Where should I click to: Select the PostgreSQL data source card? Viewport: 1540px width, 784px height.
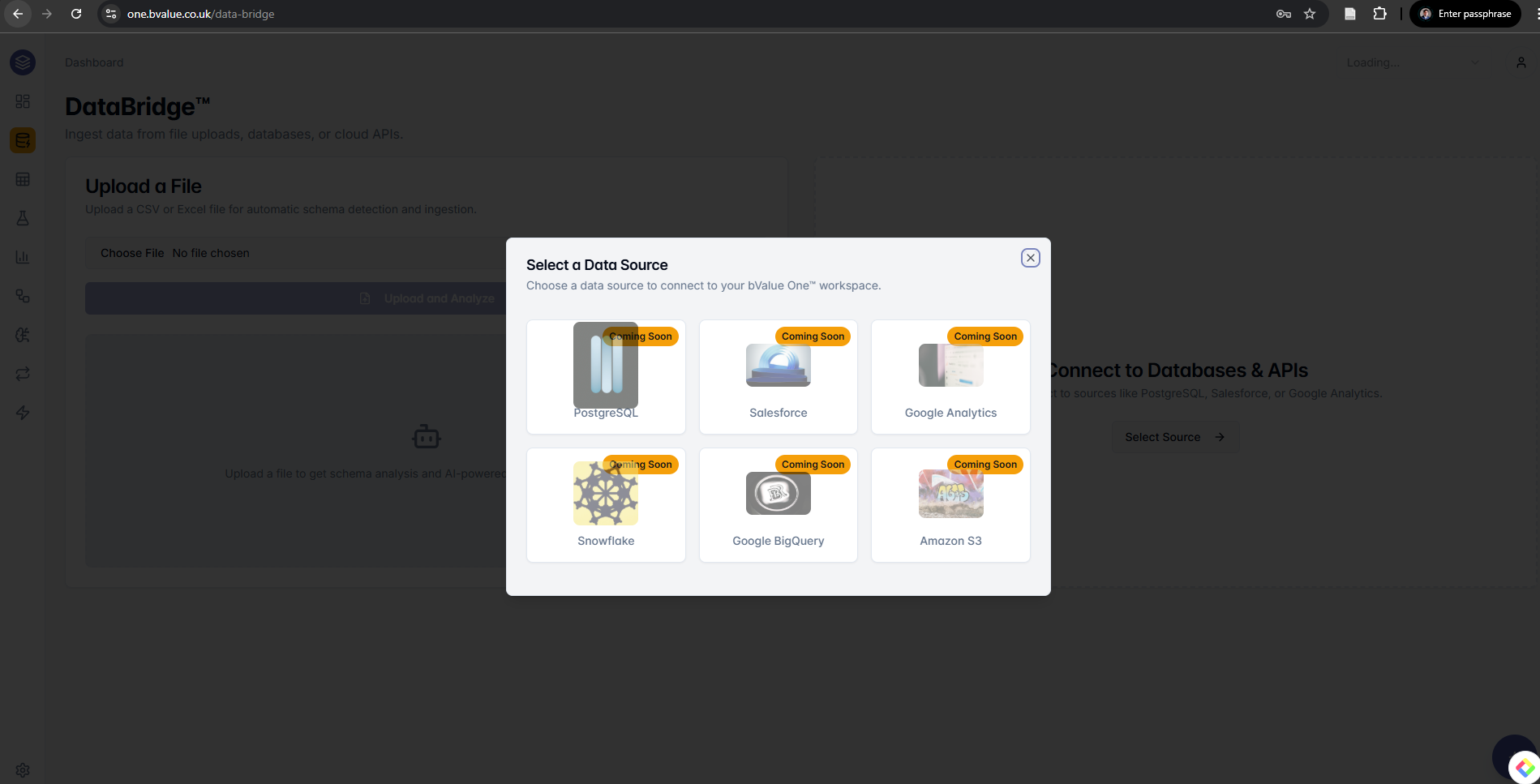(x=605, y=376)
